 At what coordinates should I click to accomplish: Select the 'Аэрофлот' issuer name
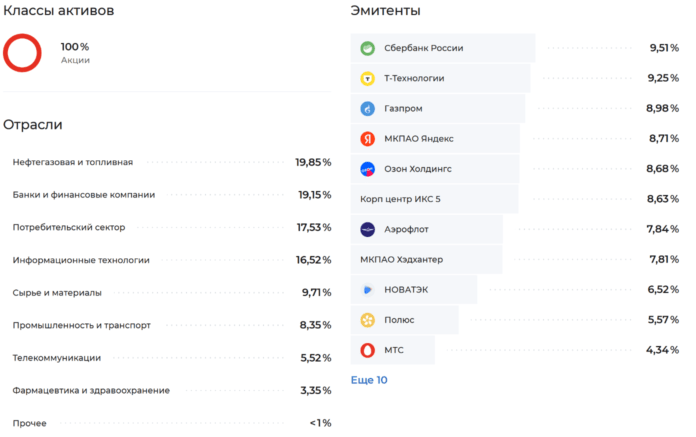coord(406,229)
